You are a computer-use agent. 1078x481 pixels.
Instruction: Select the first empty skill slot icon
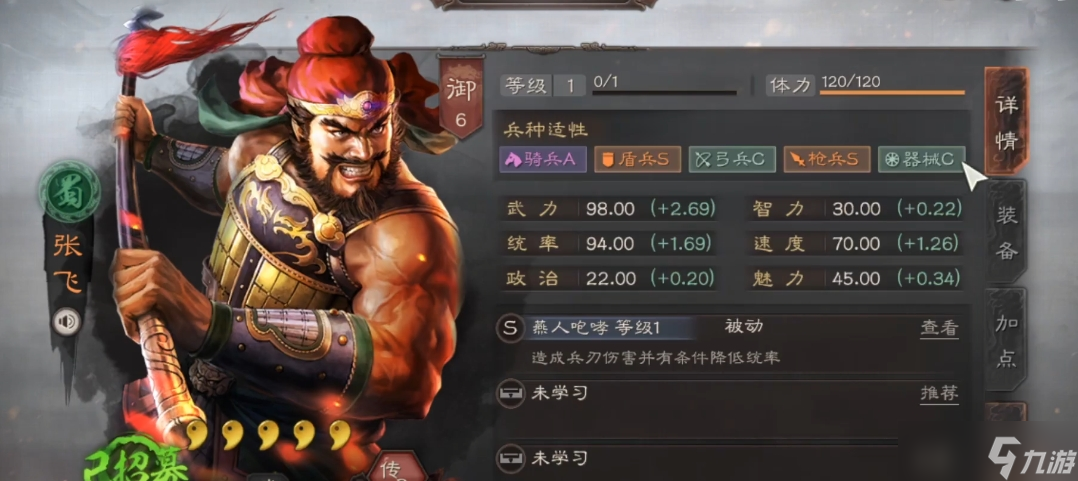point(509,394)
